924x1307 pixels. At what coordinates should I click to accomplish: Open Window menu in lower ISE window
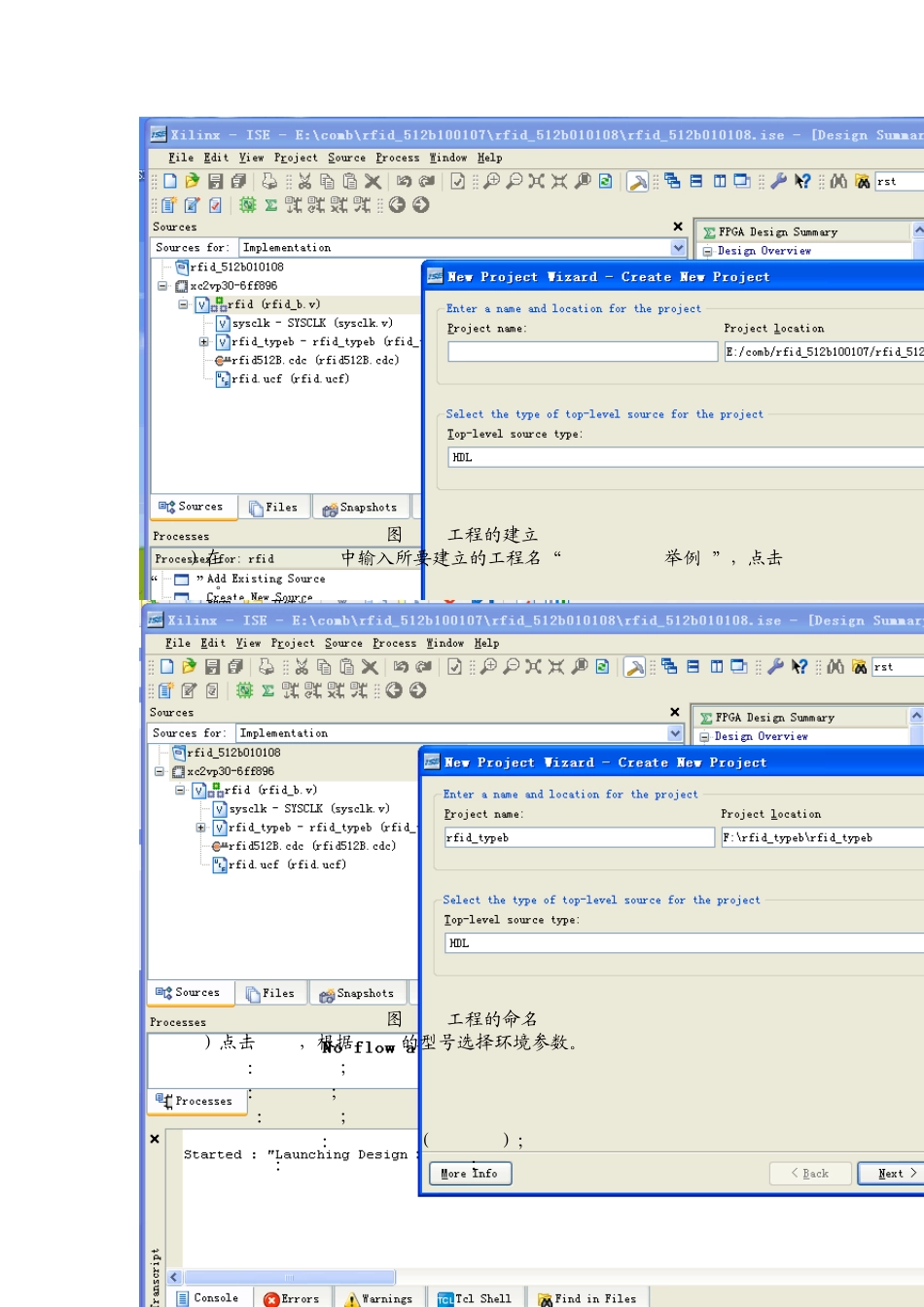click(x=444, y=643)
